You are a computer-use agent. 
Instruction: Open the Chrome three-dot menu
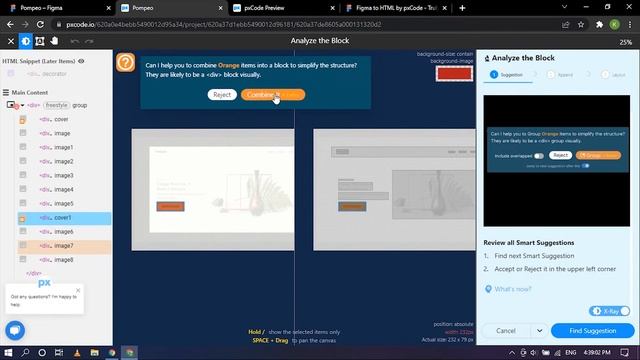[x=630, y=25]
